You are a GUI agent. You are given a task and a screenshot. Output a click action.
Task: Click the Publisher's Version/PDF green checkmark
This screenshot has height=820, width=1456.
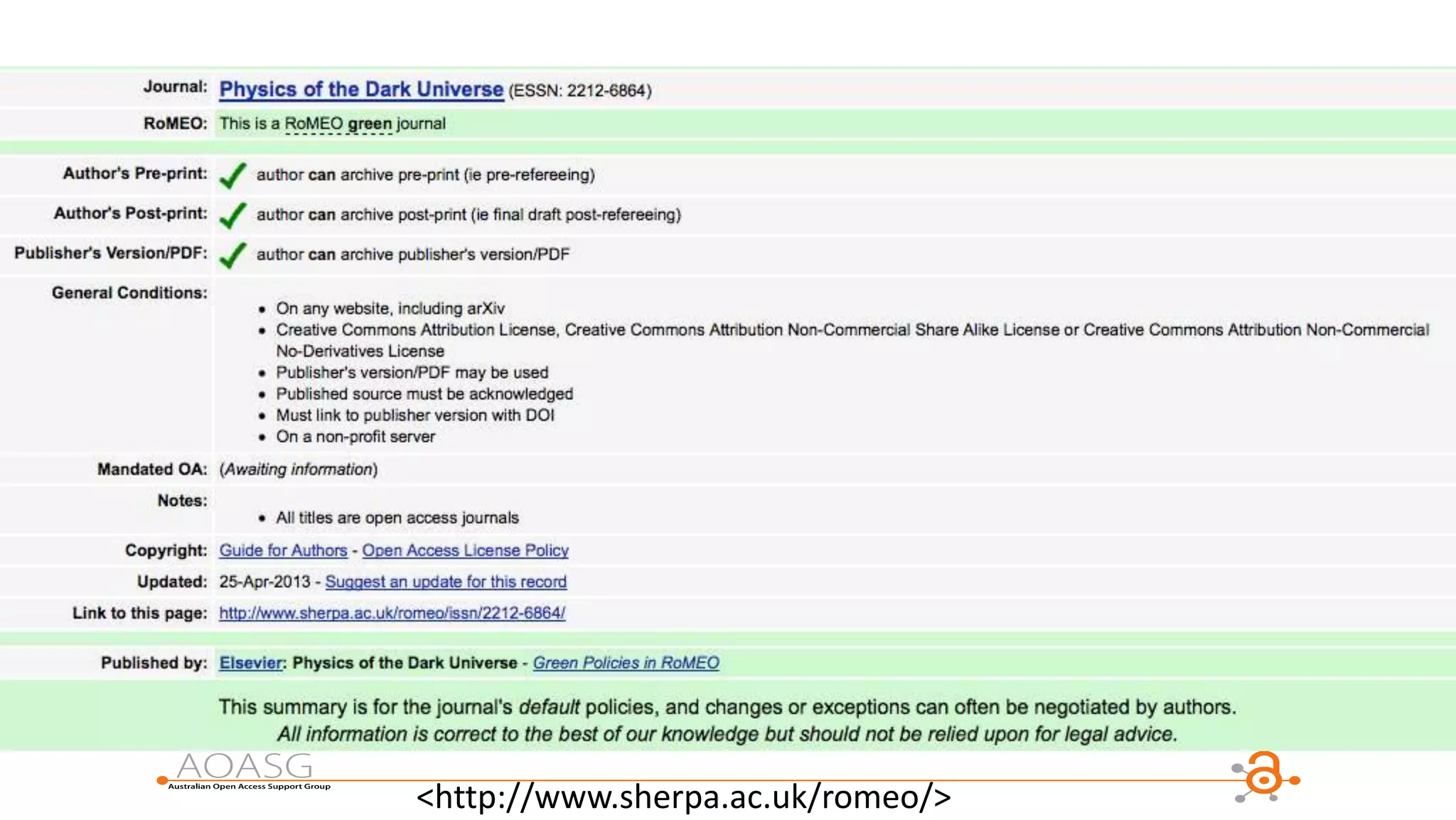pos(232,255)
